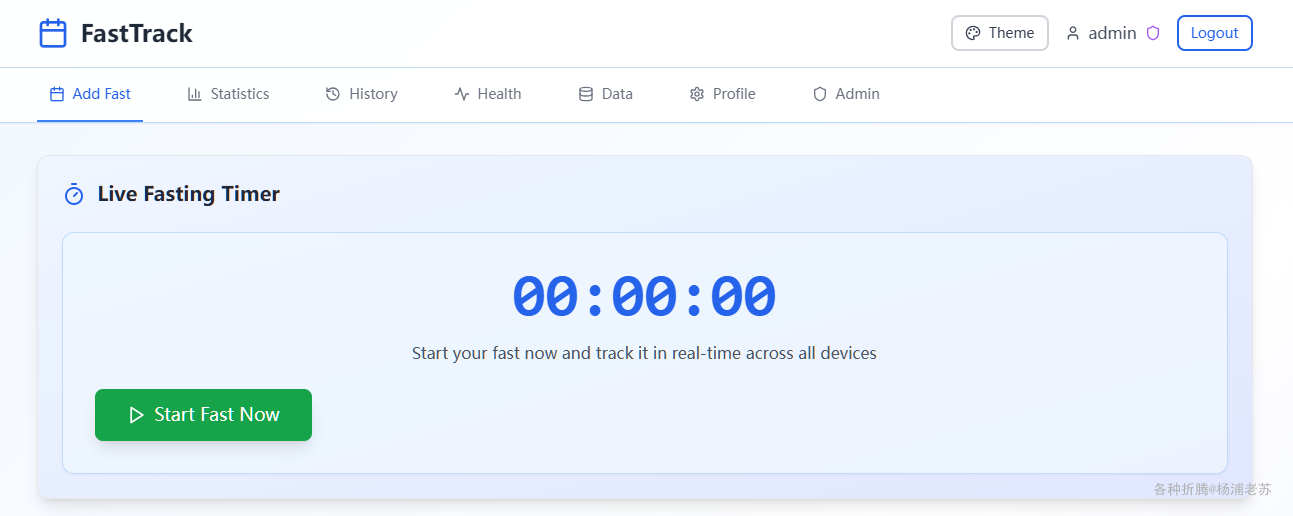Click the 'Start your fast now' description text
The width and height of the screenshot is (1293, 516).
tap(644, 353)
